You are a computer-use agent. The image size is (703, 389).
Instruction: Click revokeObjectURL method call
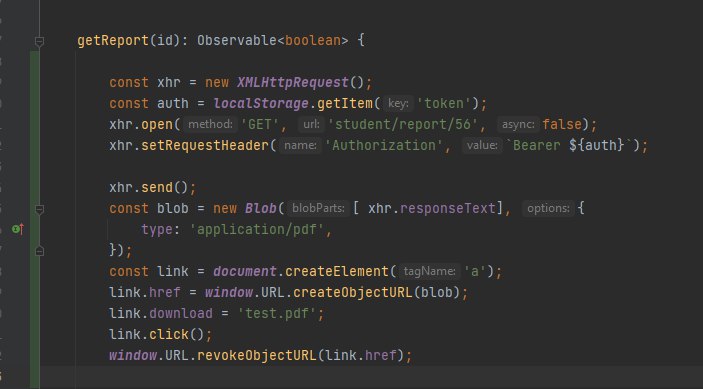click(256, 355)
